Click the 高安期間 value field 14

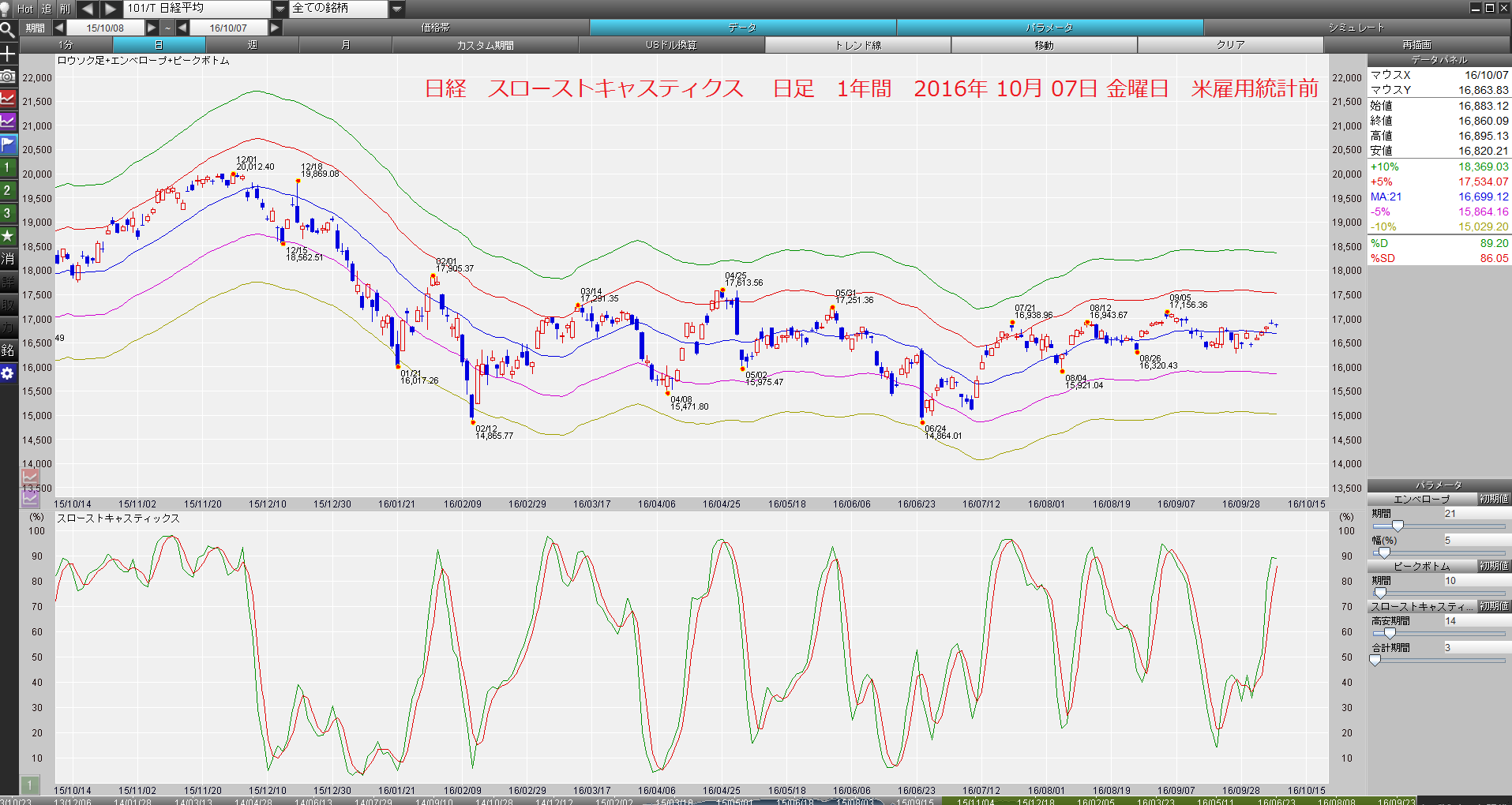pos(1476,621)
